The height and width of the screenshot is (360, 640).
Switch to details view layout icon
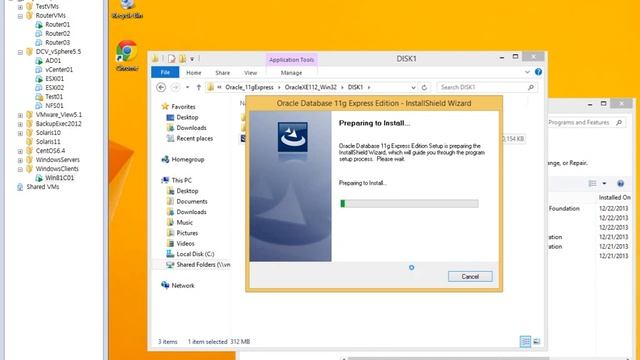tap(525, 341)
